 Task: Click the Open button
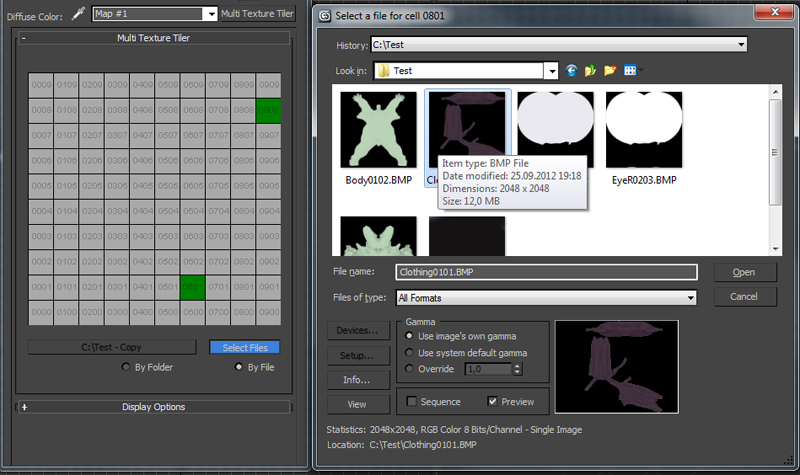click(745, 272)
